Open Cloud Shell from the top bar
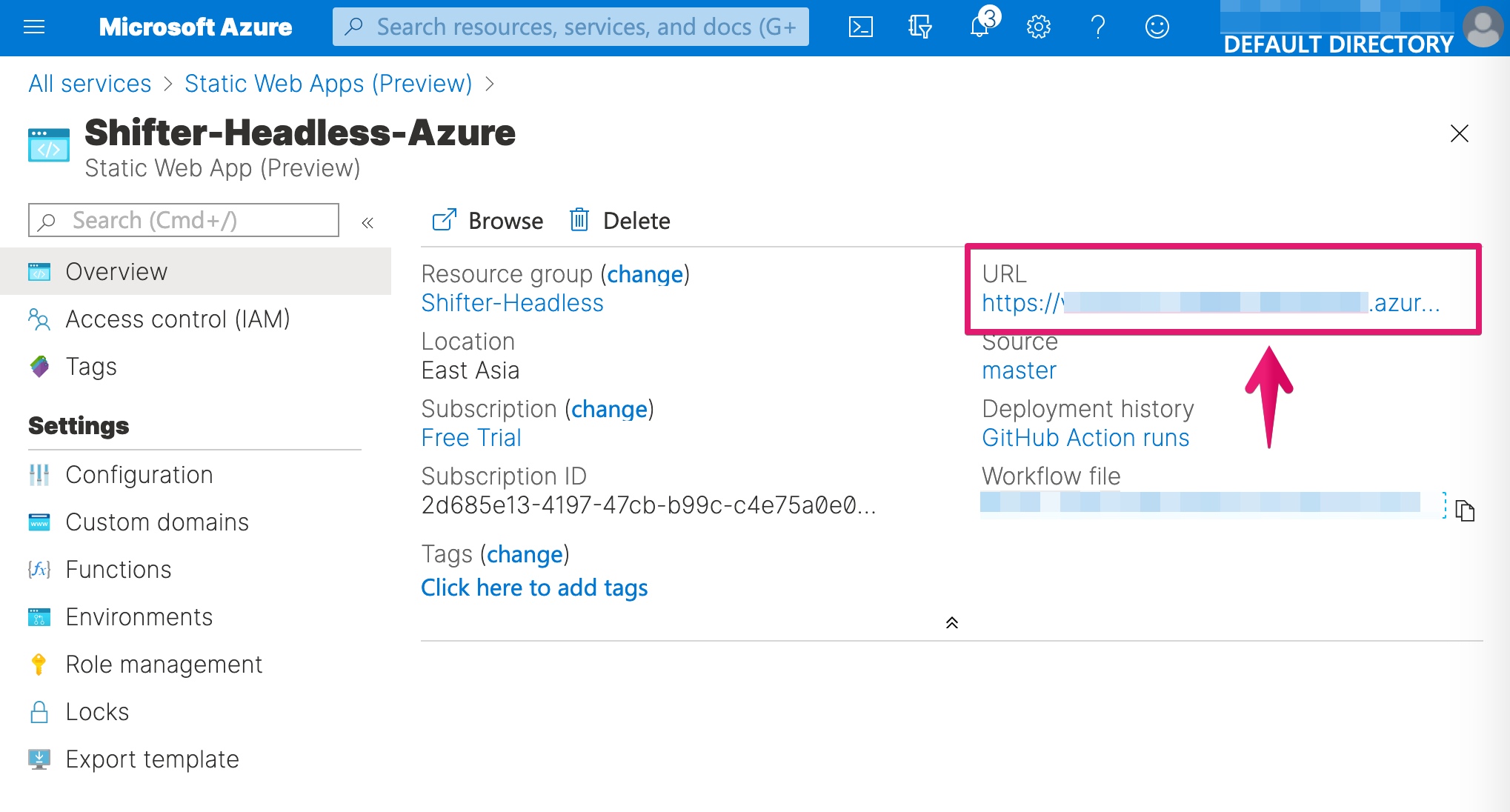This screenshot has width=1510, height=812. pos(860,27)
